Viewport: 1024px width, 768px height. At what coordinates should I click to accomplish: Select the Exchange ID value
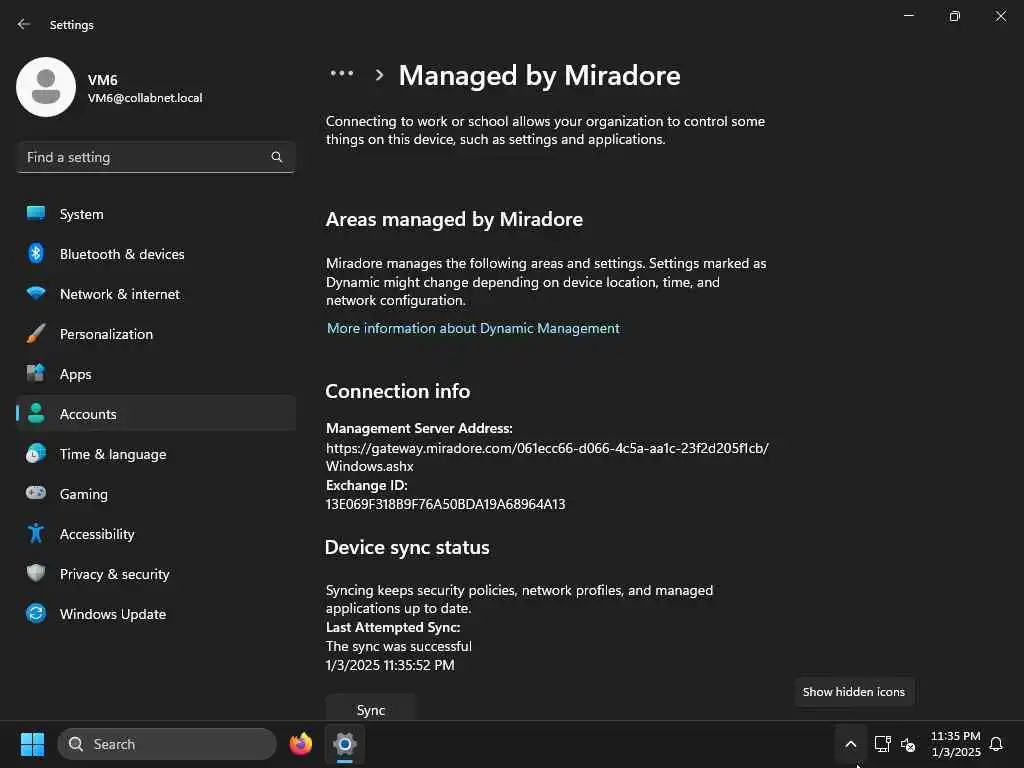[445, 504]
